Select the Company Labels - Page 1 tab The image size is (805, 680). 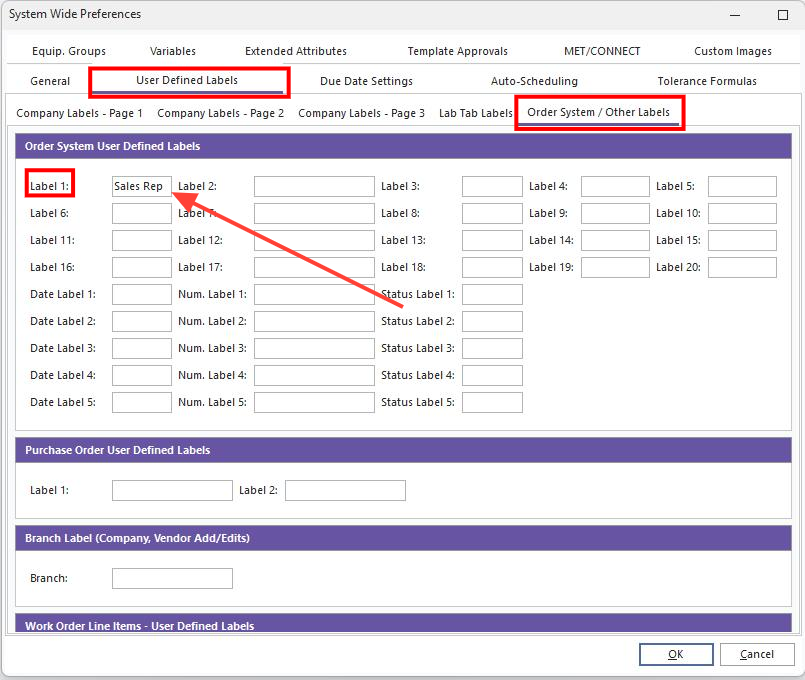[x=78, y=113]
